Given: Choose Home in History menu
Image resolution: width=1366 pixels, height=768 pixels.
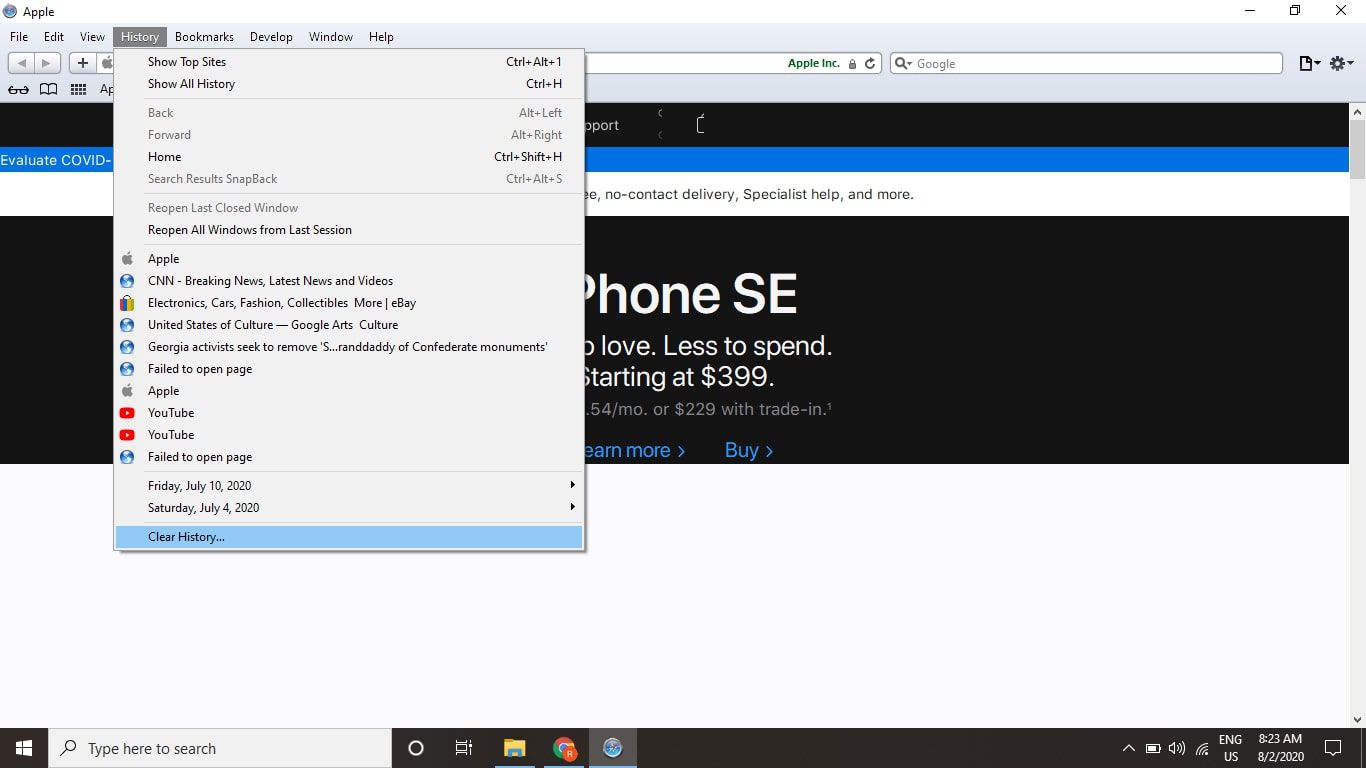Looking at the screenshot, I should (x=349, y=157).
